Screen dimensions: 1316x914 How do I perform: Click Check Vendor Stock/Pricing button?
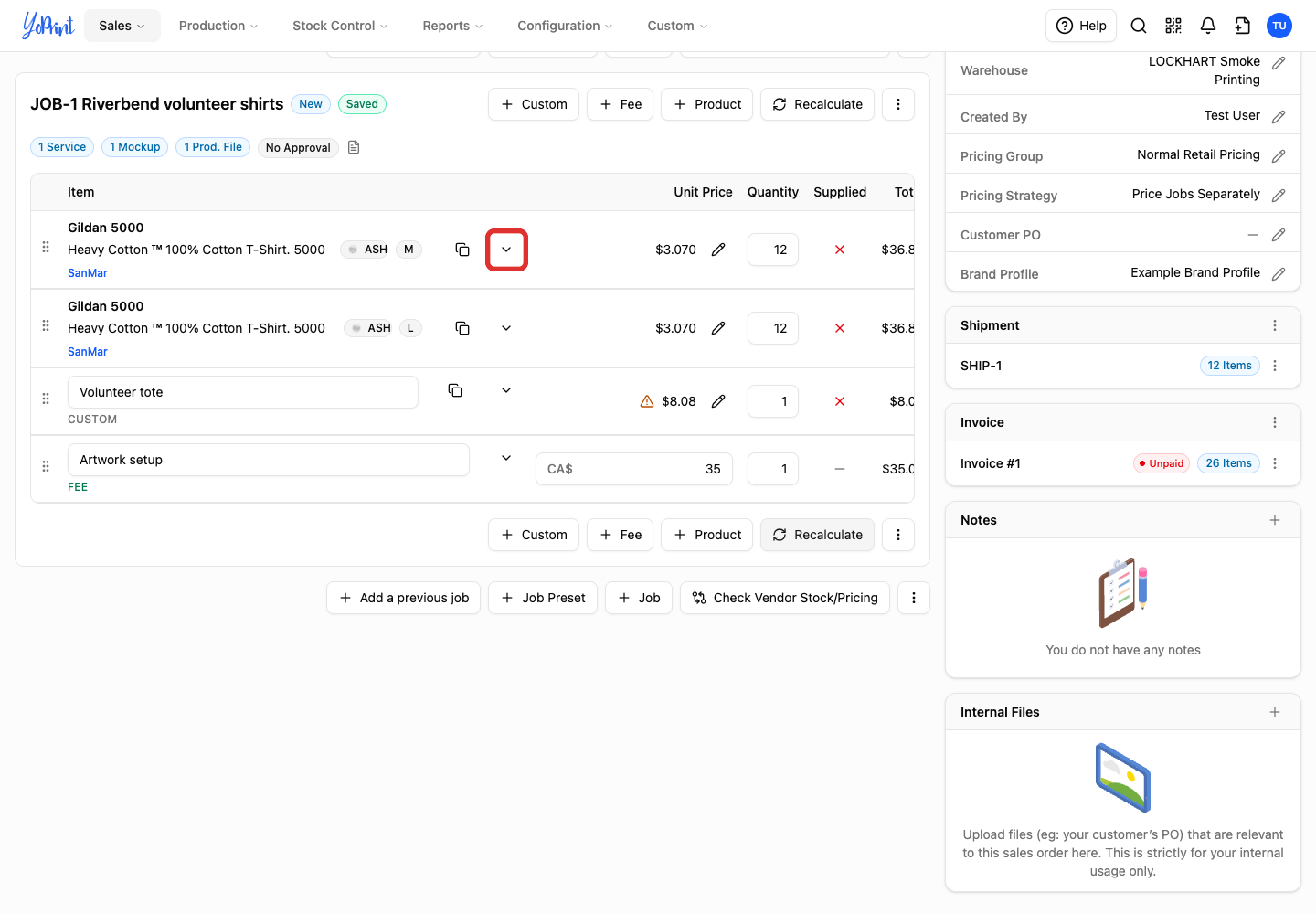785,598
